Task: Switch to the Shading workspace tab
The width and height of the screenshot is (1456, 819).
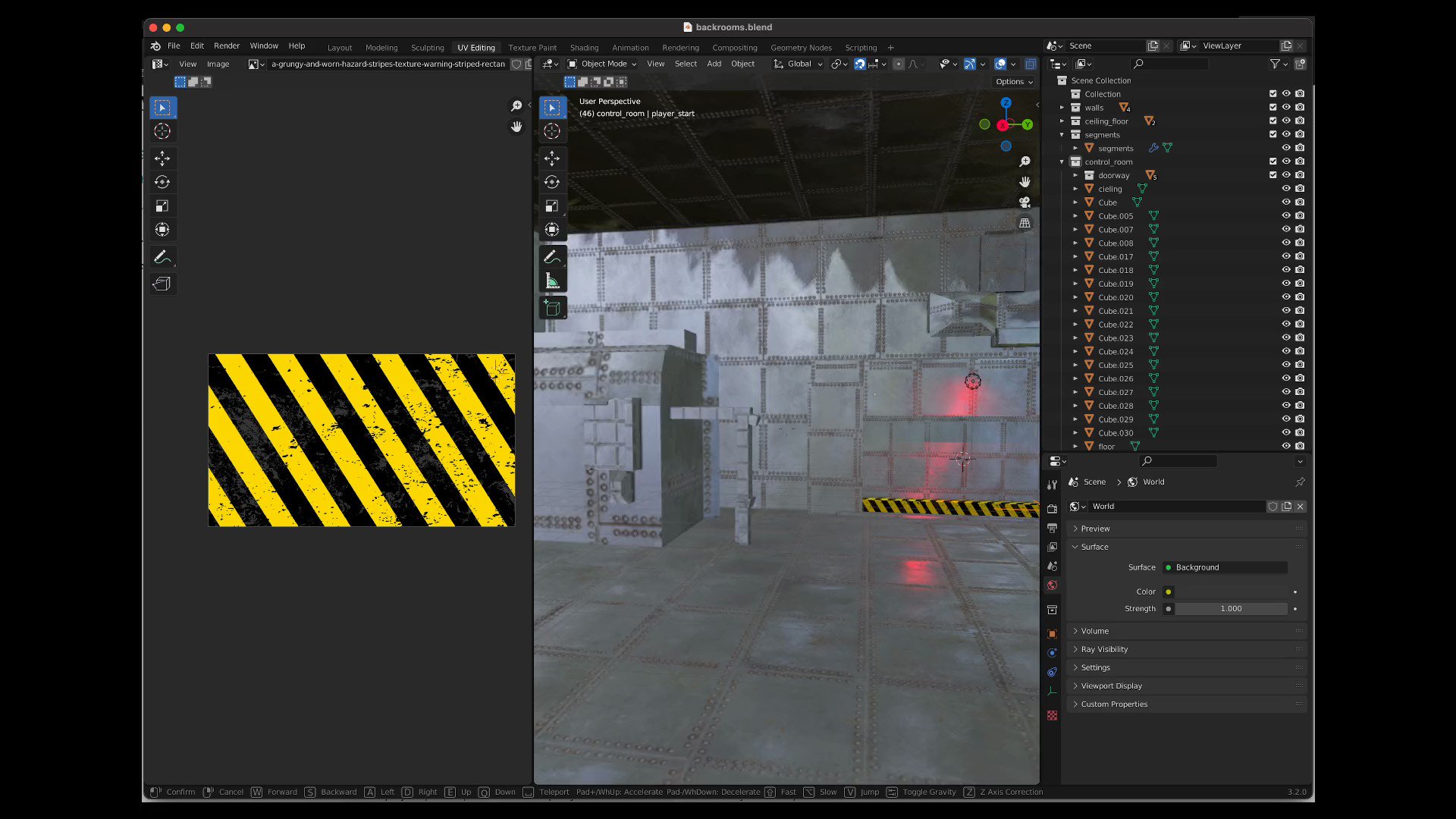Action: point(584,48)
